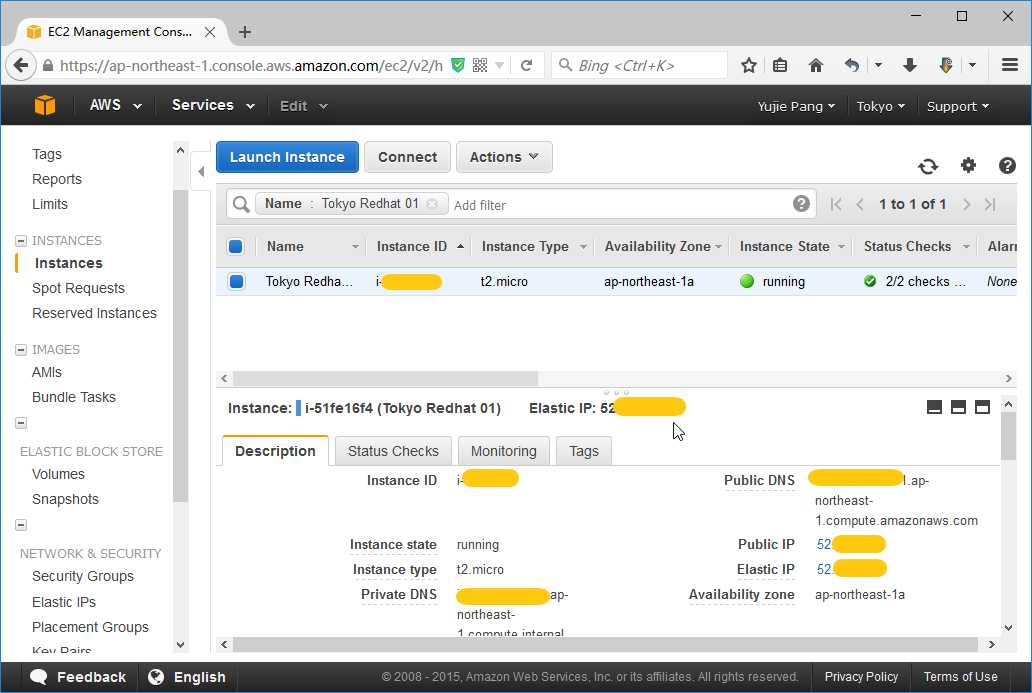This screenshot has width=1032, height=693.
Task: Collapse the INSTANCES sidebar section
Action: click(x=20, y=241)
